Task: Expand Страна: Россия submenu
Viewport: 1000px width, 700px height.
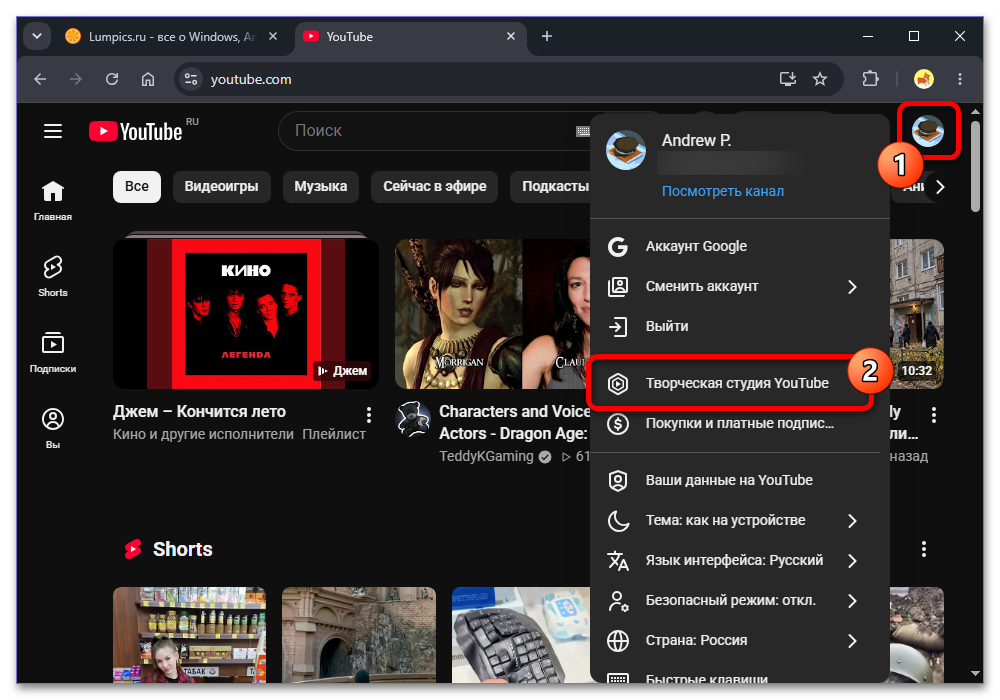Action: coord(853,641)
